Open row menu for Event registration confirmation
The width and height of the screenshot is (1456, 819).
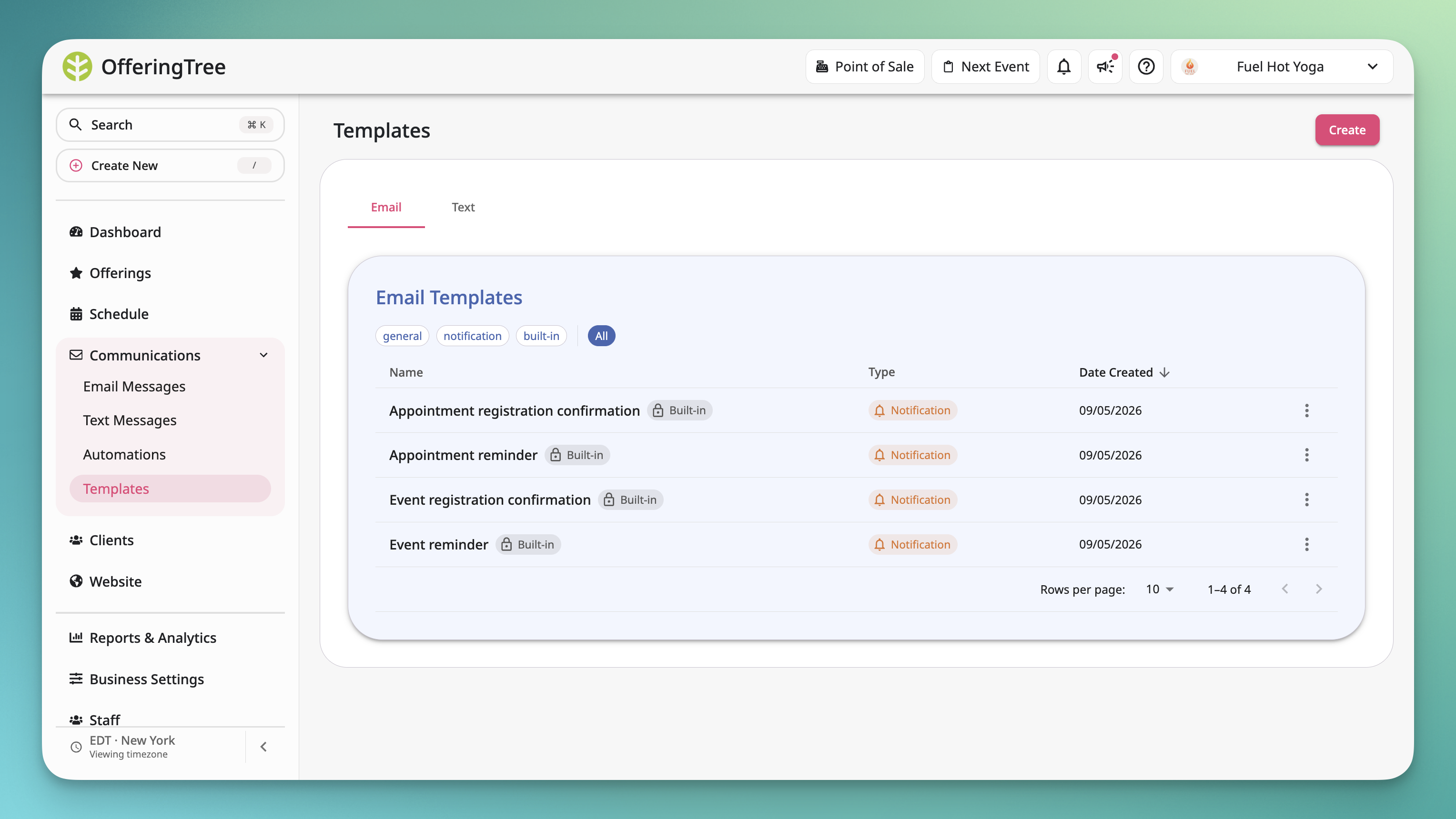(x=1306, y=500)
